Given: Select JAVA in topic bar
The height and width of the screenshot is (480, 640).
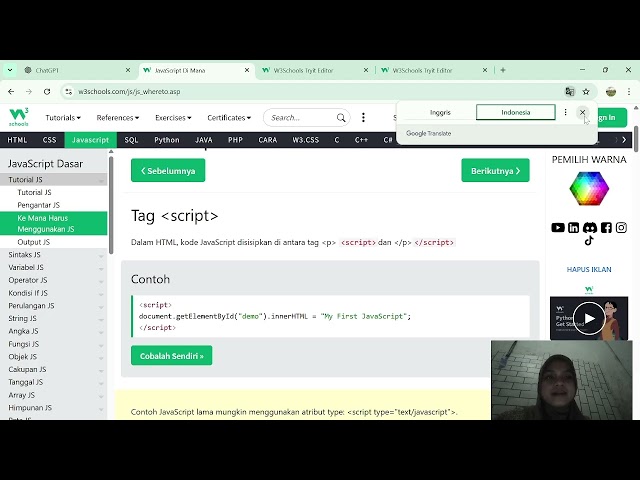Looking at the screenshot, I should (204, 140).
